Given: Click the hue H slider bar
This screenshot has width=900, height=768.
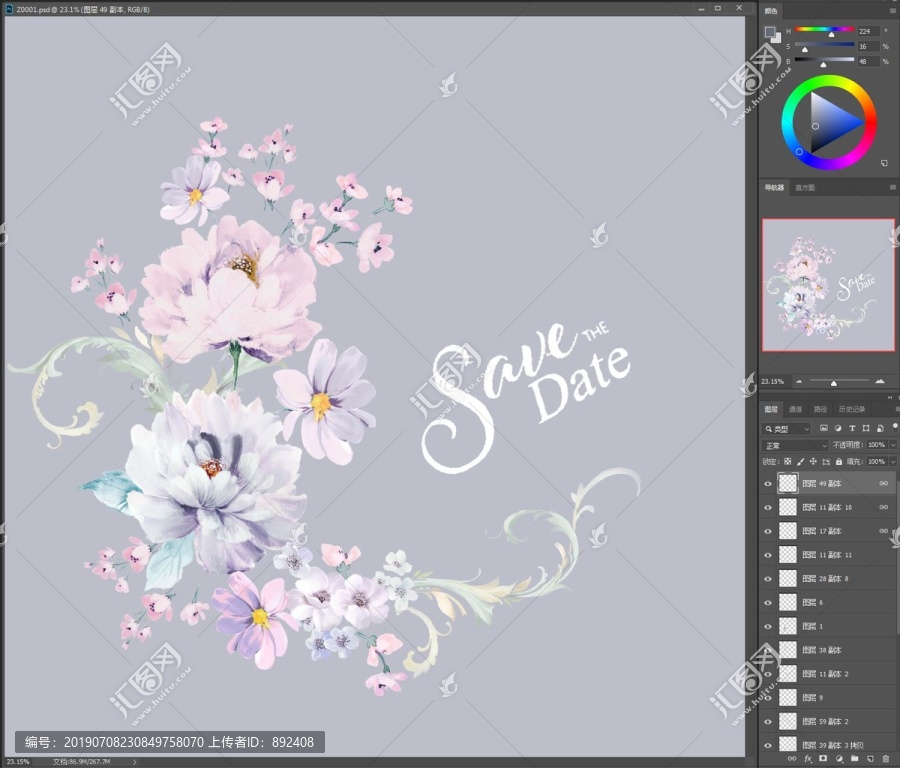Looking at the screenshot, I should pyautogui.click(x=824, y=29).
